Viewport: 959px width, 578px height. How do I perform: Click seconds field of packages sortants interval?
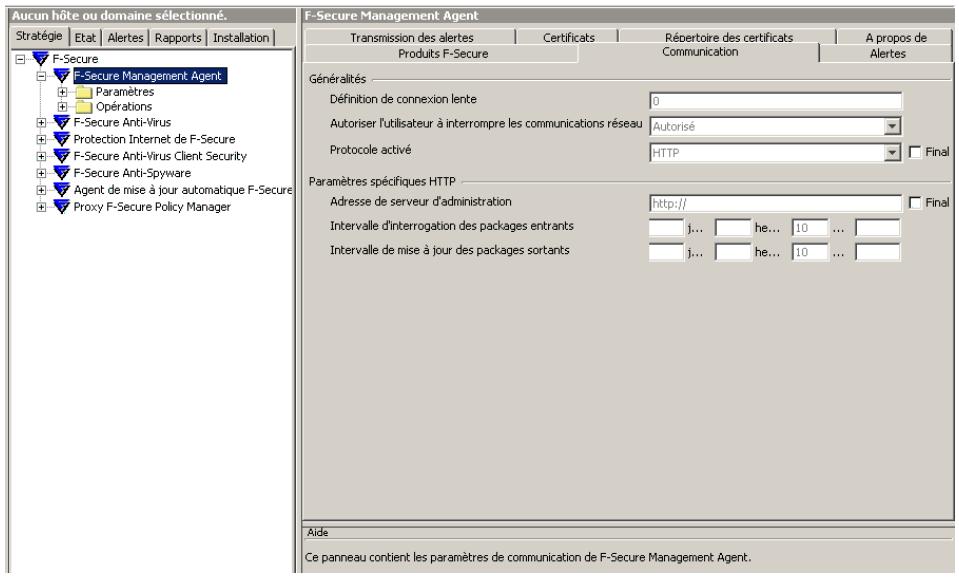(x=878, y=252)
